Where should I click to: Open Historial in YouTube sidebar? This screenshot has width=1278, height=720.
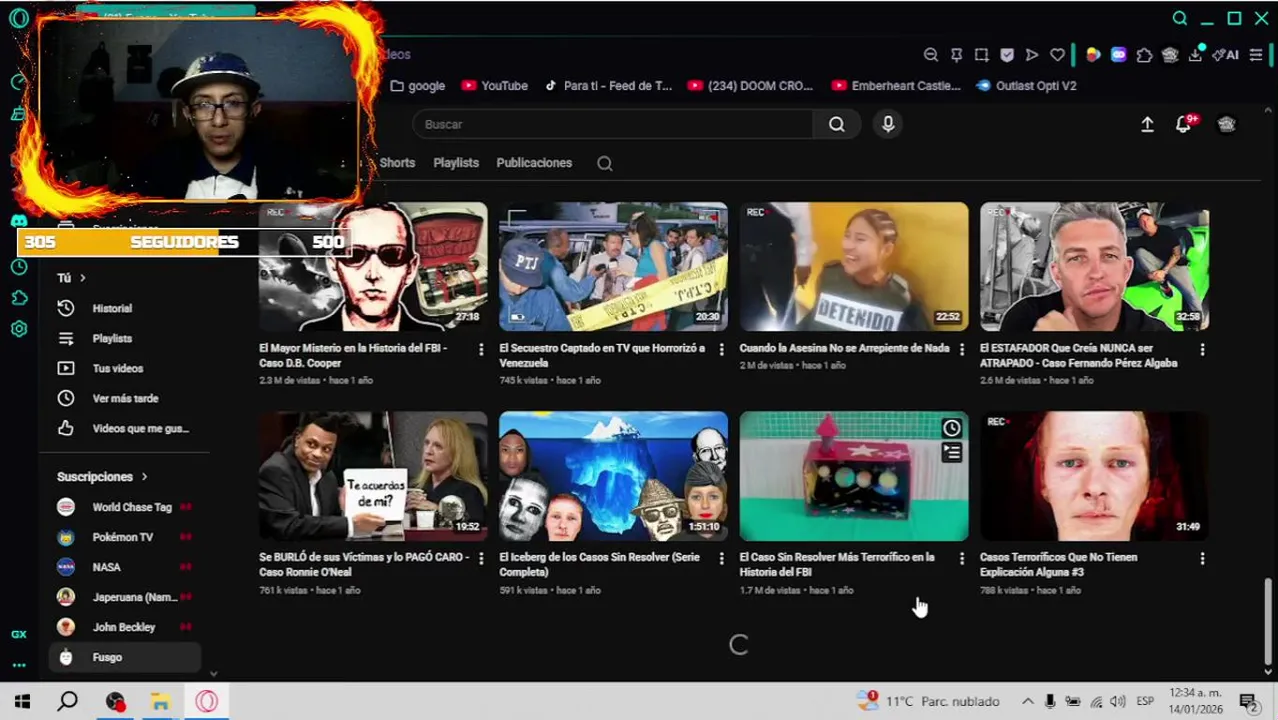coord(125,309)
